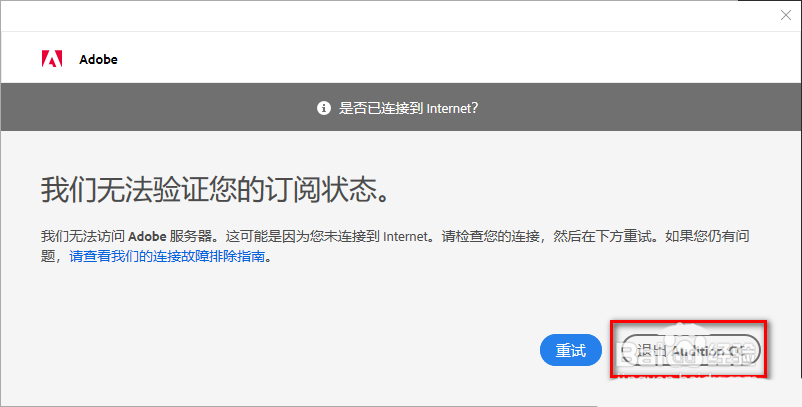Image resolution: width=802 pixels, height=407 pixels.
Task: Close the Adobe dialog window
Action: coord(786,15)
